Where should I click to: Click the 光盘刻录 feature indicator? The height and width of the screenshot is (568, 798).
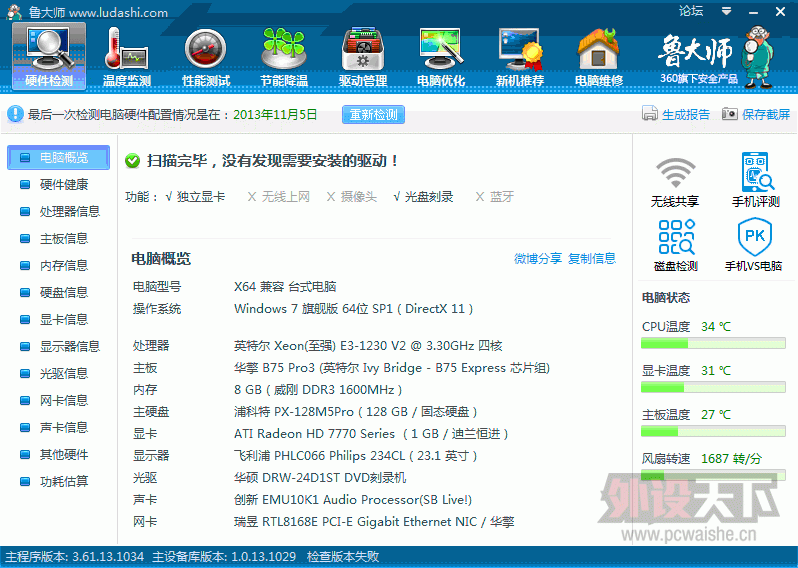pyautogui.click(x=423, y=197)
